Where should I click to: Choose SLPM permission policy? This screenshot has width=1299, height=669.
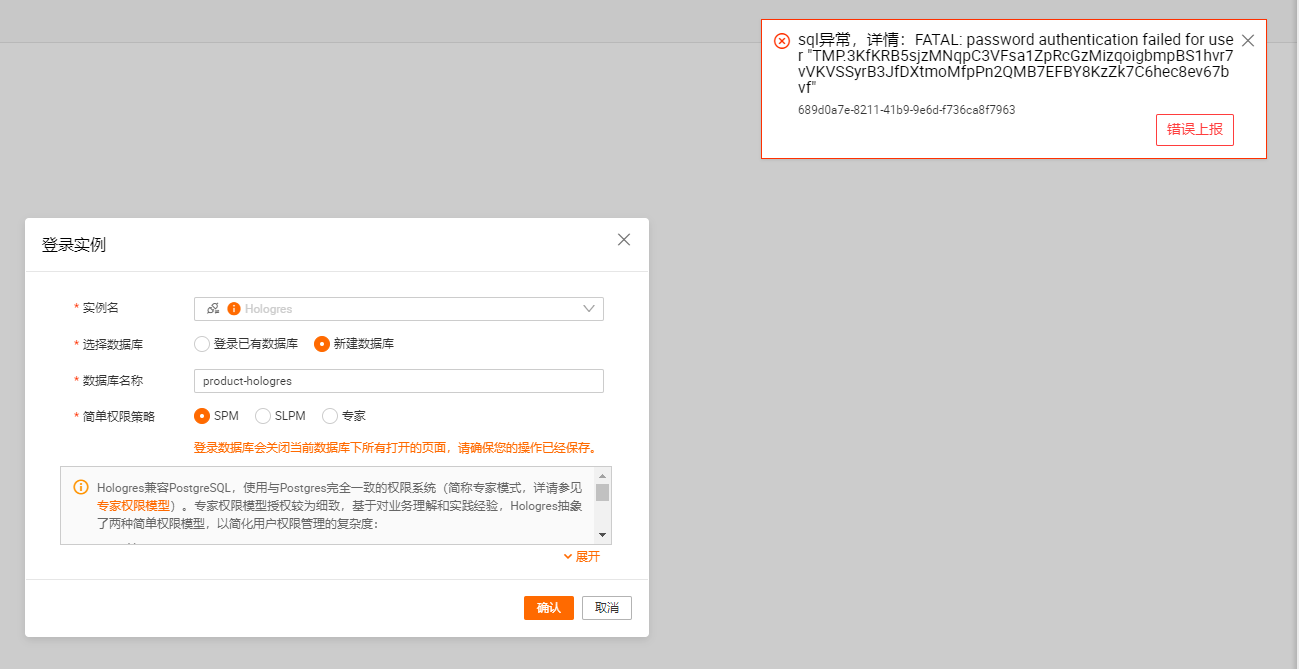click(x=263, y=416)
